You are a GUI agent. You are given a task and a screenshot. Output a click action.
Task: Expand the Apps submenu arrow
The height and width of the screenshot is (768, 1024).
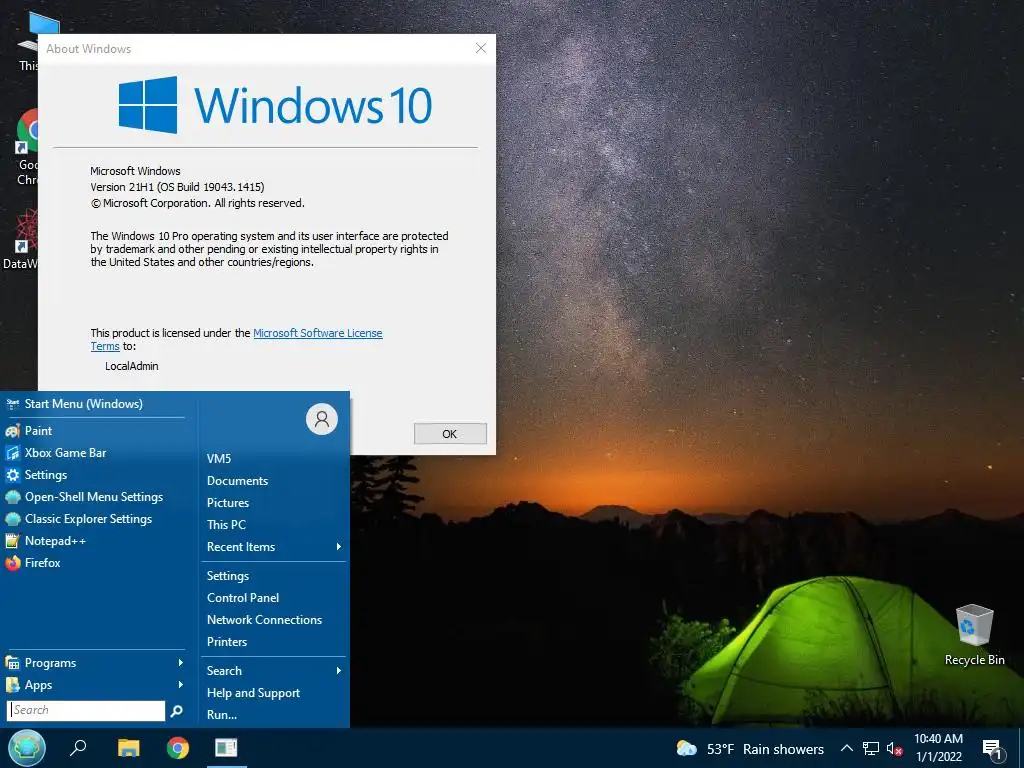pyautogui.click(x=181, y=685)
